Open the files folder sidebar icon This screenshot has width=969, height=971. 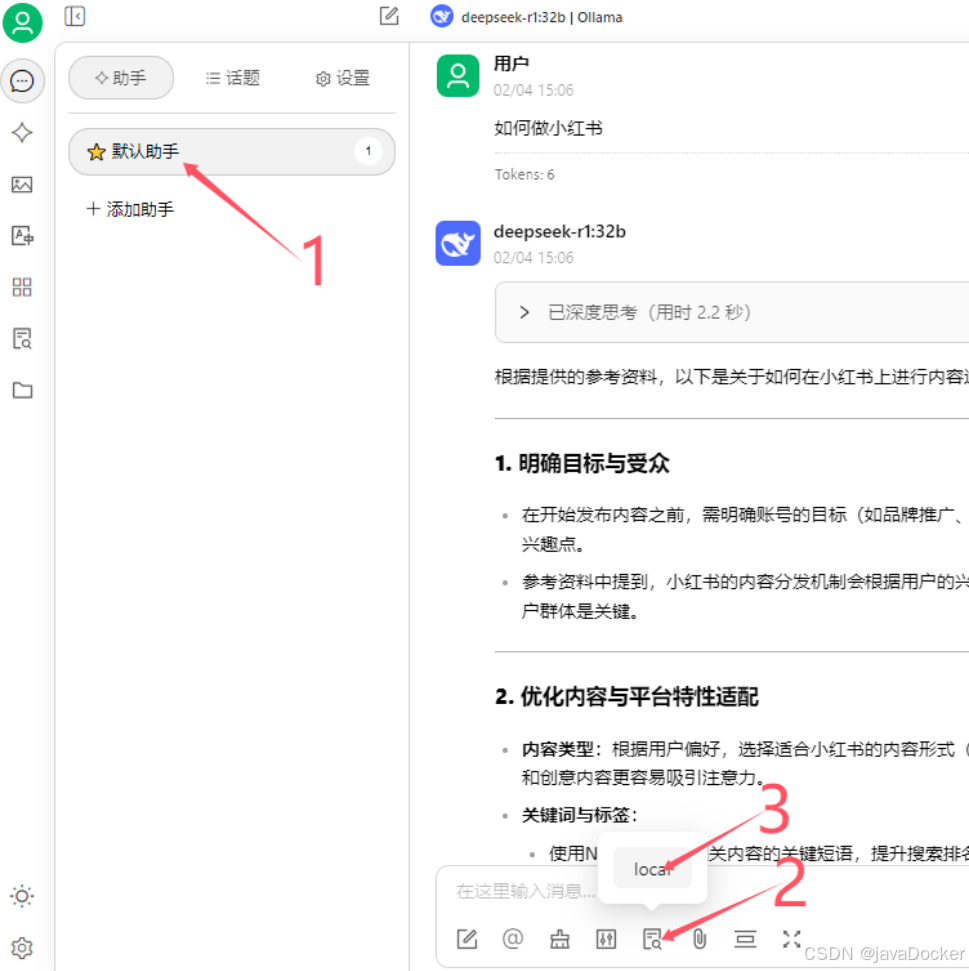[x=22, y=390]
